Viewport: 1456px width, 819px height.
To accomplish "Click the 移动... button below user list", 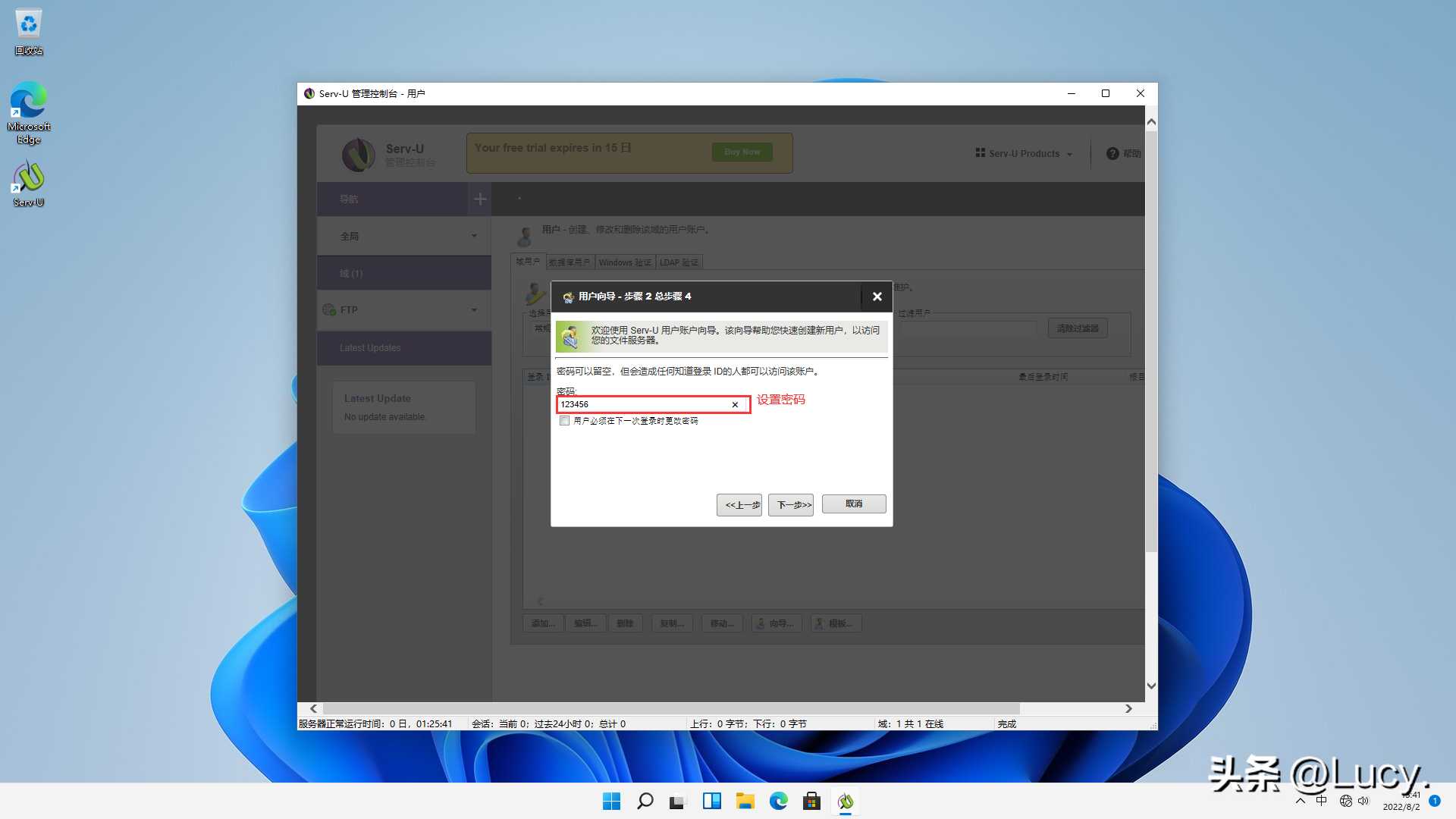I will pyautogui.click(x=722, y=623).
